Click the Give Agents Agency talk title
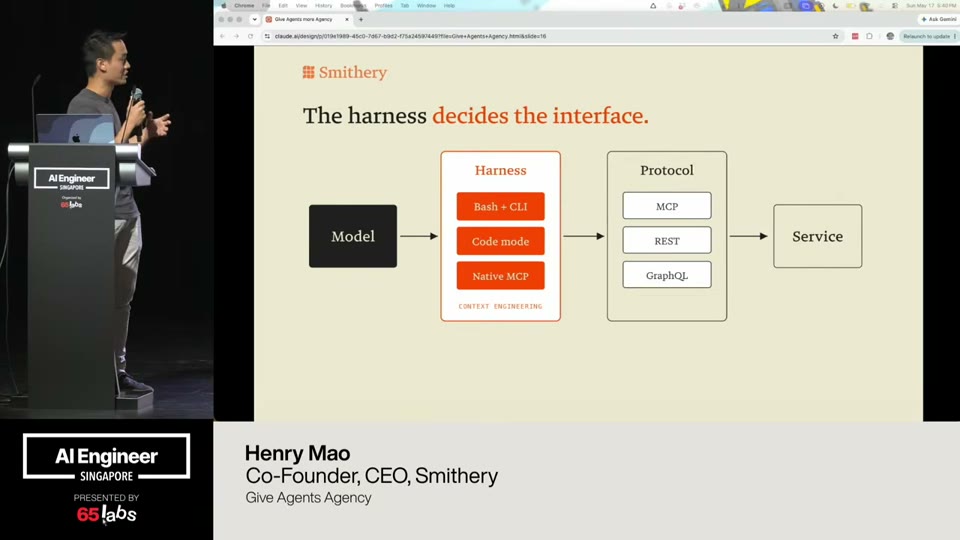Viewport: 960px width, 540px height. tap(309, 498)
